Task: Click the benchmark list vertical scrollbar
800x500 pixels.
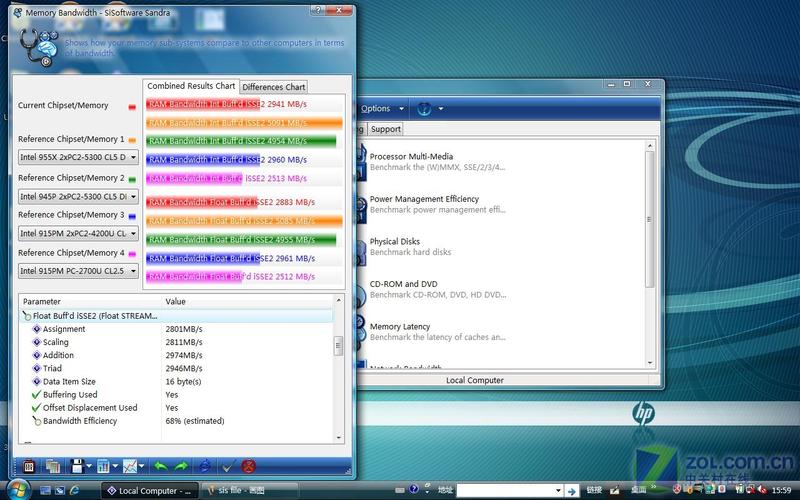Action: coord(649,219)
